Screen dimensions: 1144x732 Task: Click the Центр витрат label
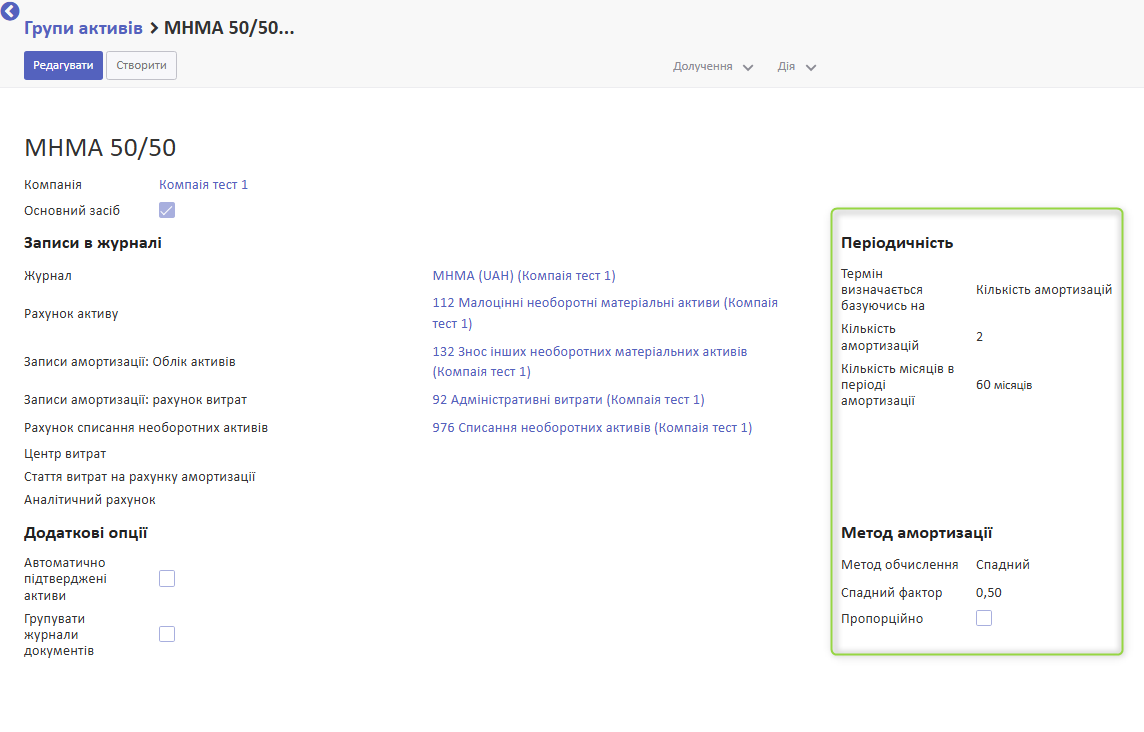coord(65,454)
